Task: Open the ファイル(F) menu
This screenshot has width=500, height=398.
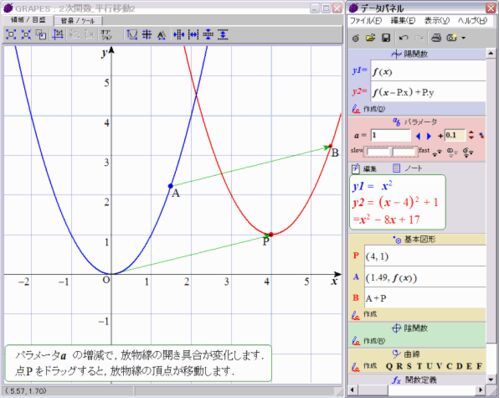Action: [365, 21]
